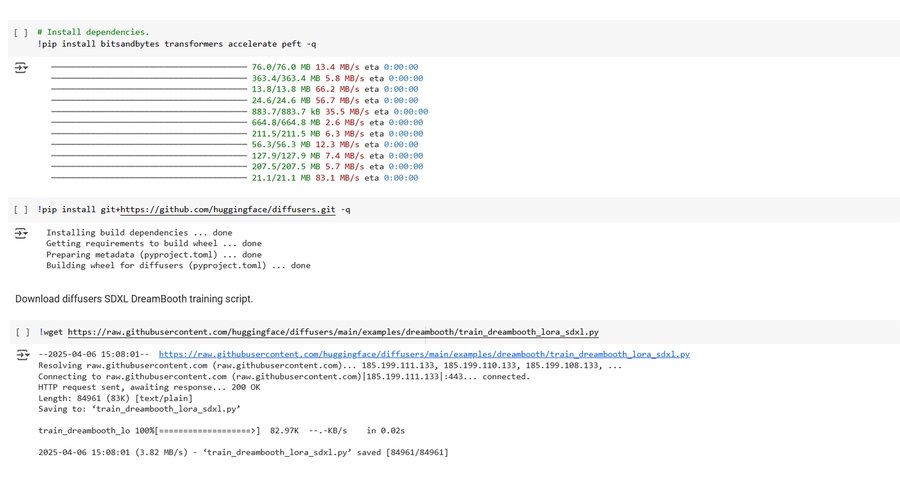Click output icon of diffusers build cell

(x=21, y=233)
